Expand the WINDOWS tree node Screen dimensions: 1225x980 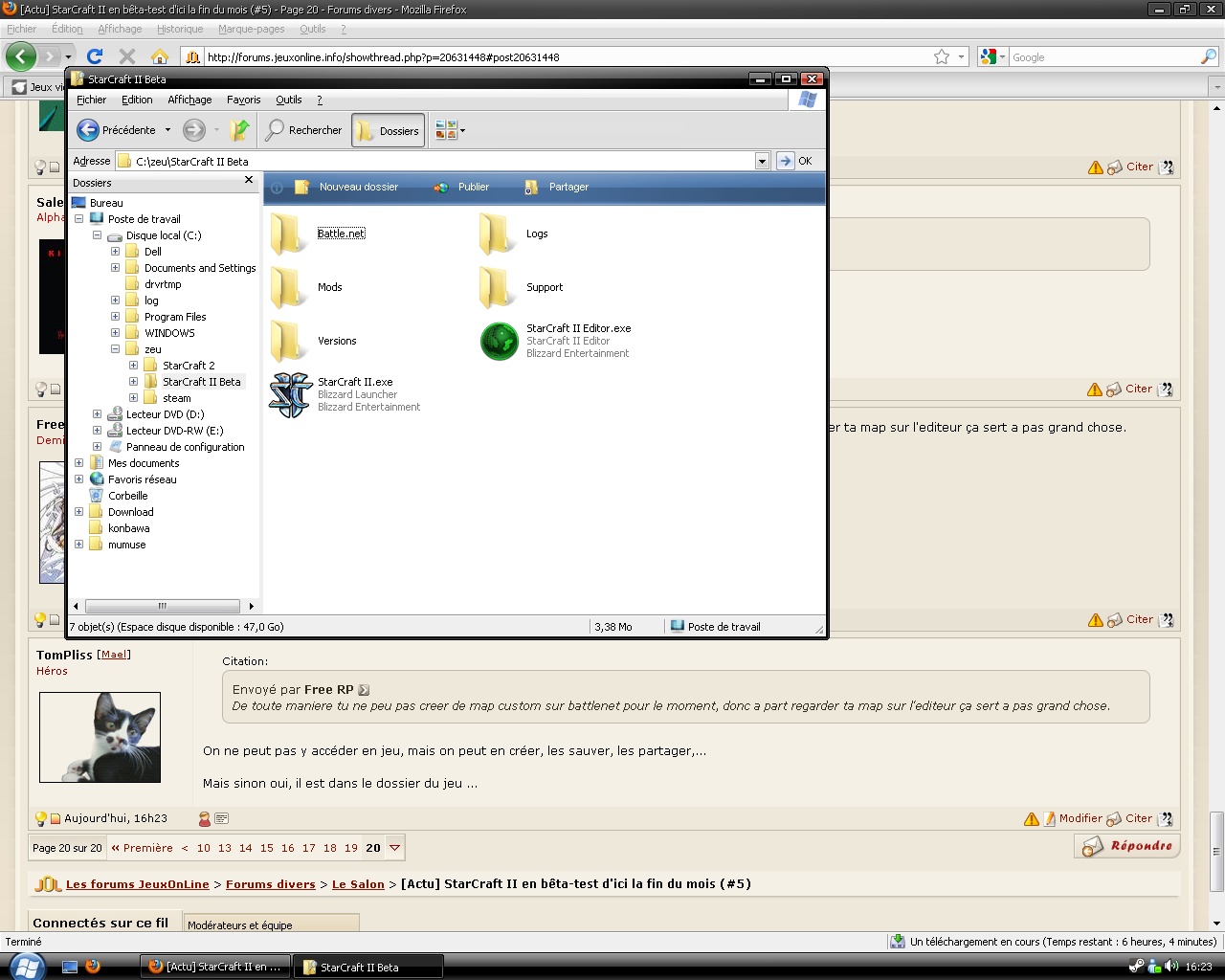point(116,333)
